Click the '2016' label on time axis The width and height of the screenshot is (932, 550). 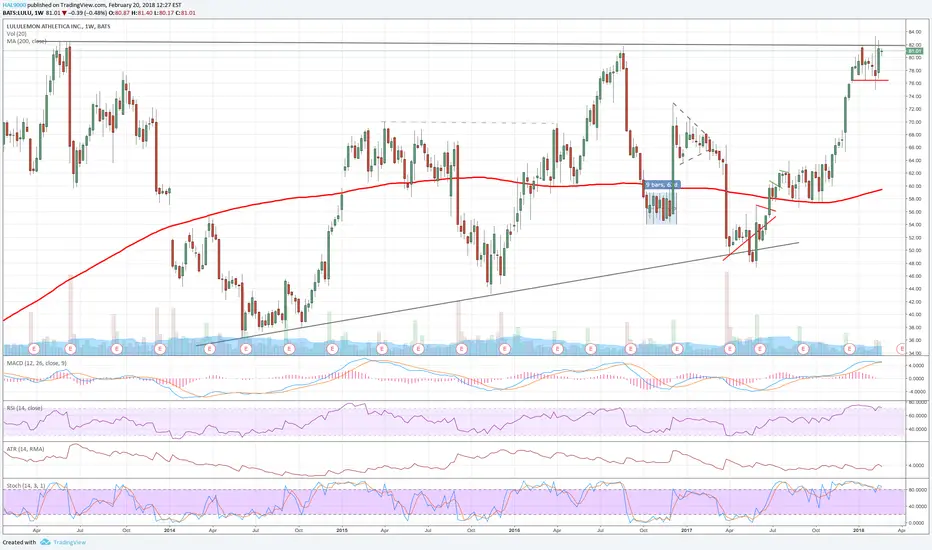click(x=514, y=530)
